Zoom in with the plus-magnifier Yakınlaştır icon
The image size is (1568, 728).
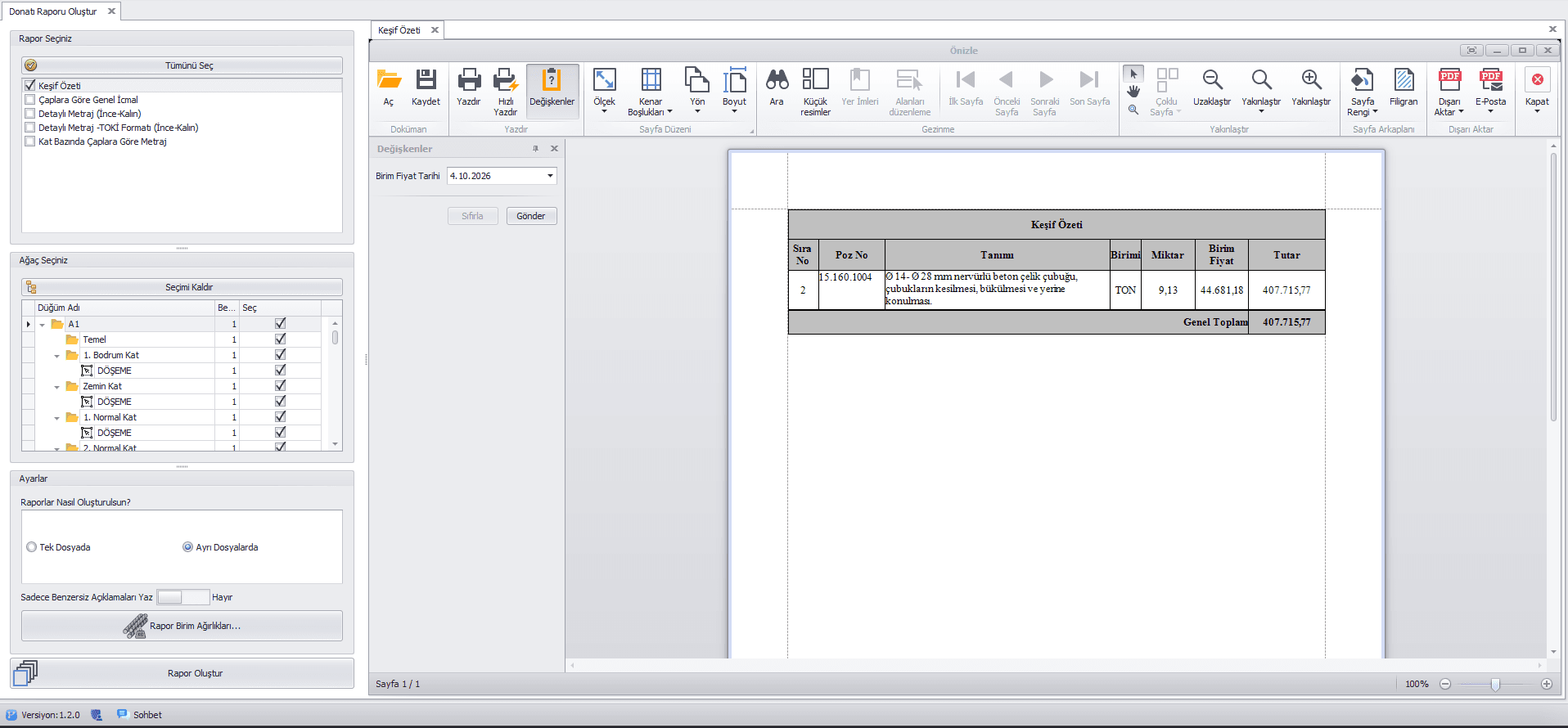1311,88
